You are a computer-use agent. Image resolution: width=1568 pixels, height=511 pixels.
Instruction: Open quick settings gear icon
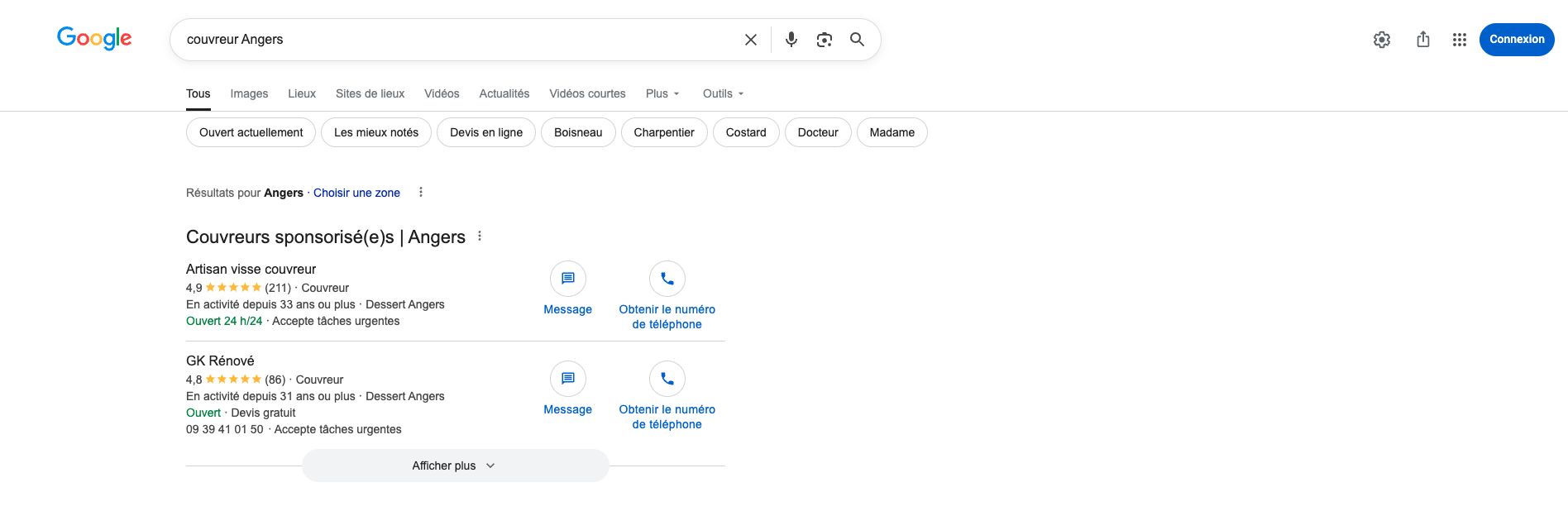pos(1382,40)
